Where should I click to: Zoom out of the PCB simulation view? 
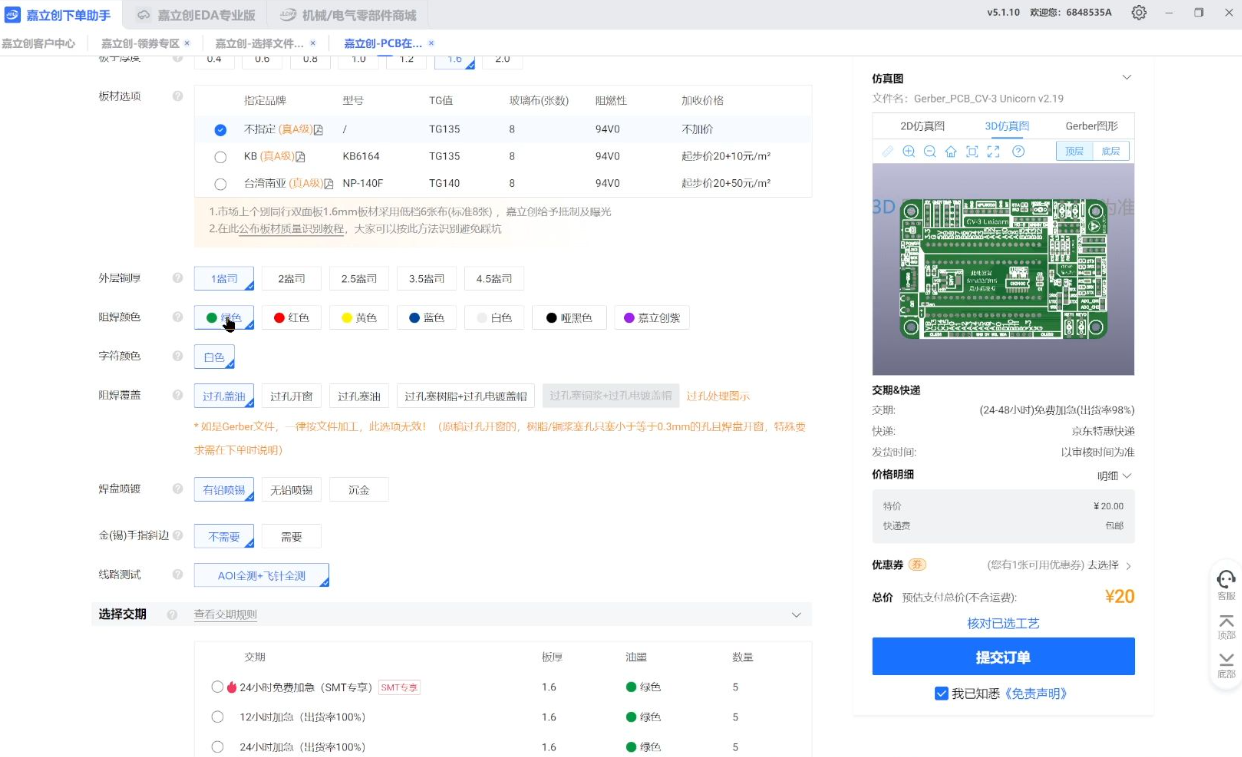(x=929, y=151)
